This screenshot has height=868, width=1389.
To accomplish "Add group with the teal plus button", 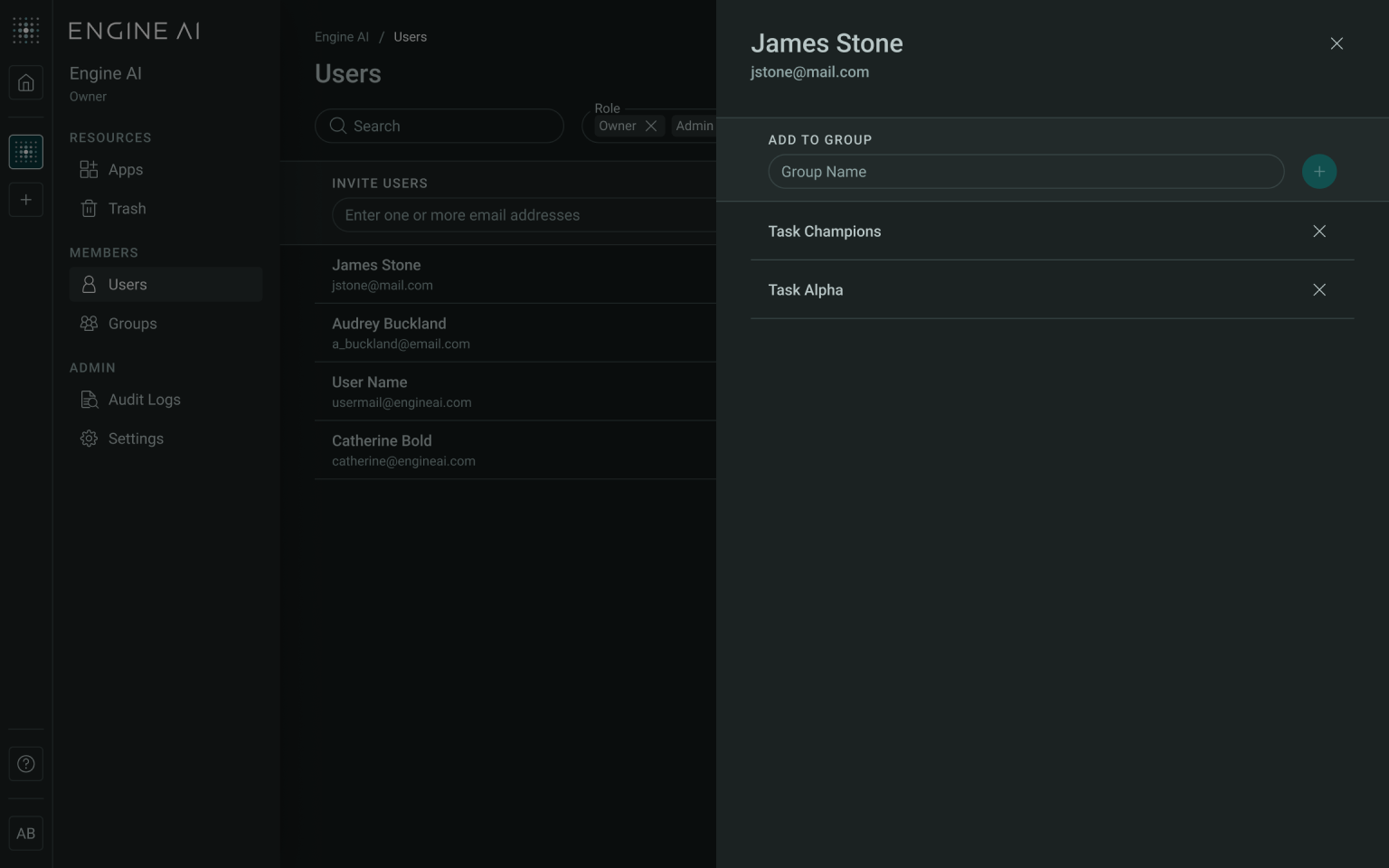I will [x=1319, y=172].
